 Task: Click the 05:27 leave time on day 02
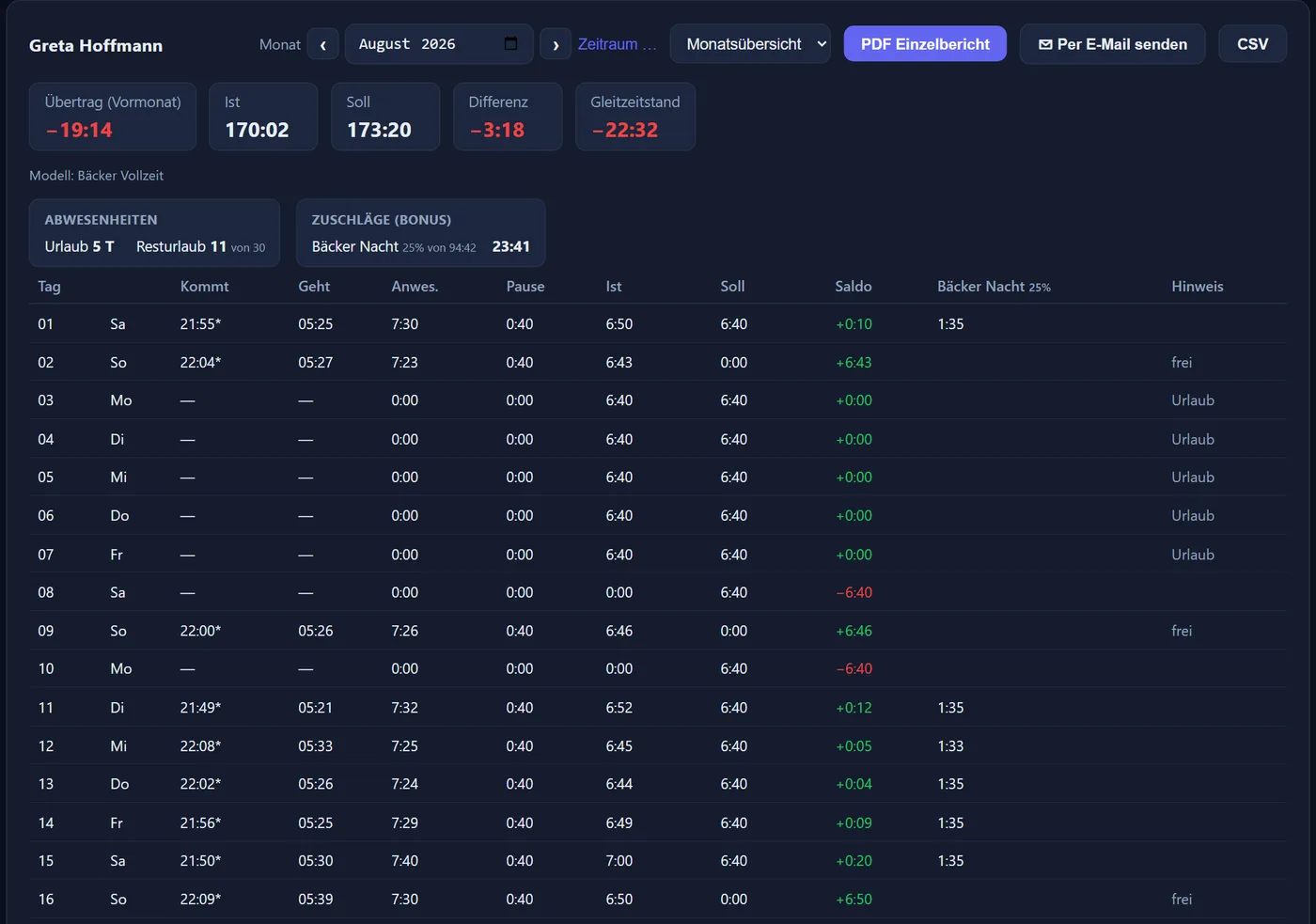[x=316, y=363]
